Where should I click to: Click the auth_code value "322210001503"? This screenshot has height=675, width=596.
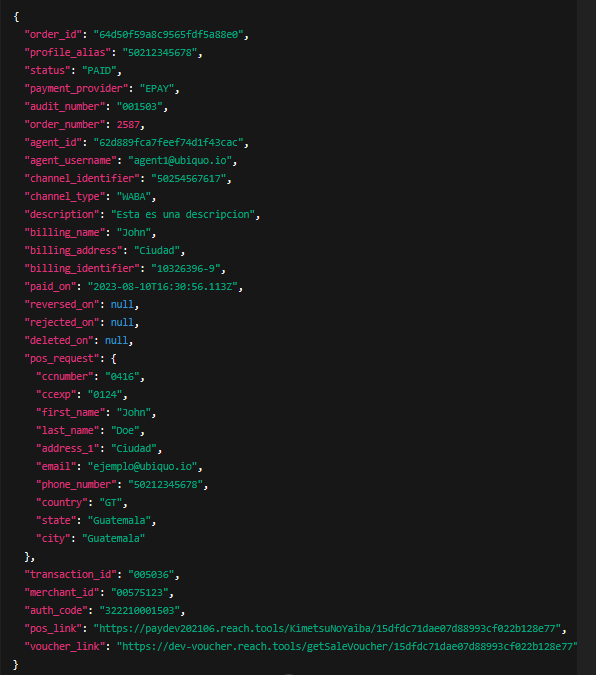point(140,611)
